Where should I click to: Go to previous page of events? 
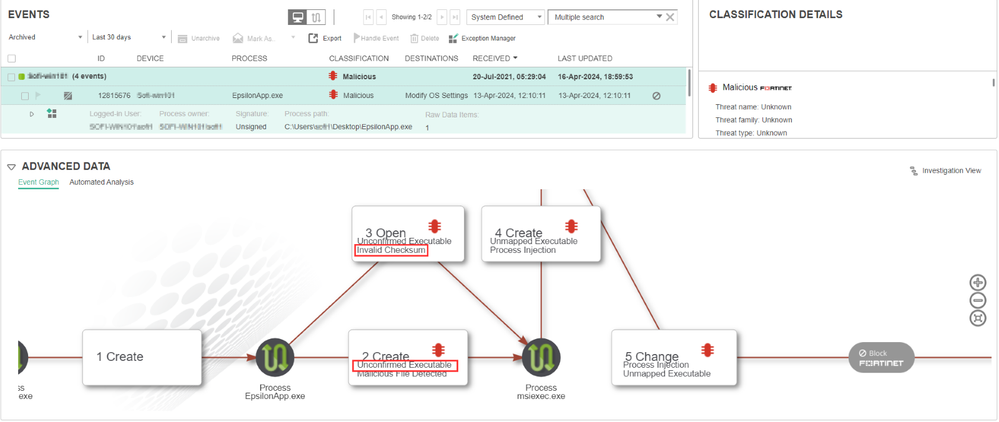pos(381,17)
